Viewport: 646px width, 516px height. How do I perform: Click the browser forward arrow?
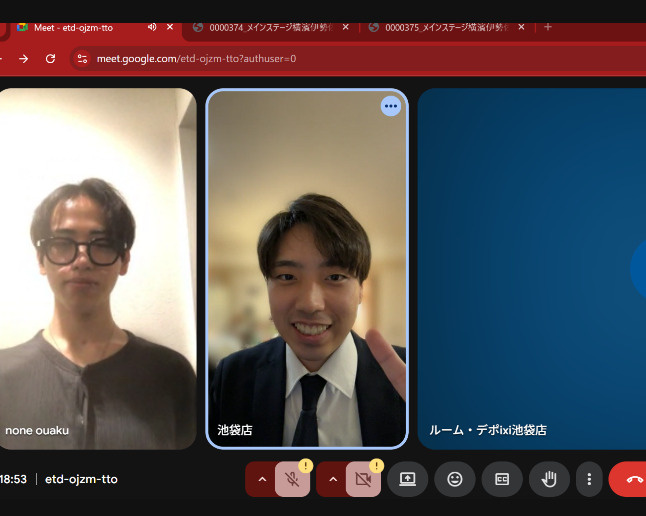point(23,59)
